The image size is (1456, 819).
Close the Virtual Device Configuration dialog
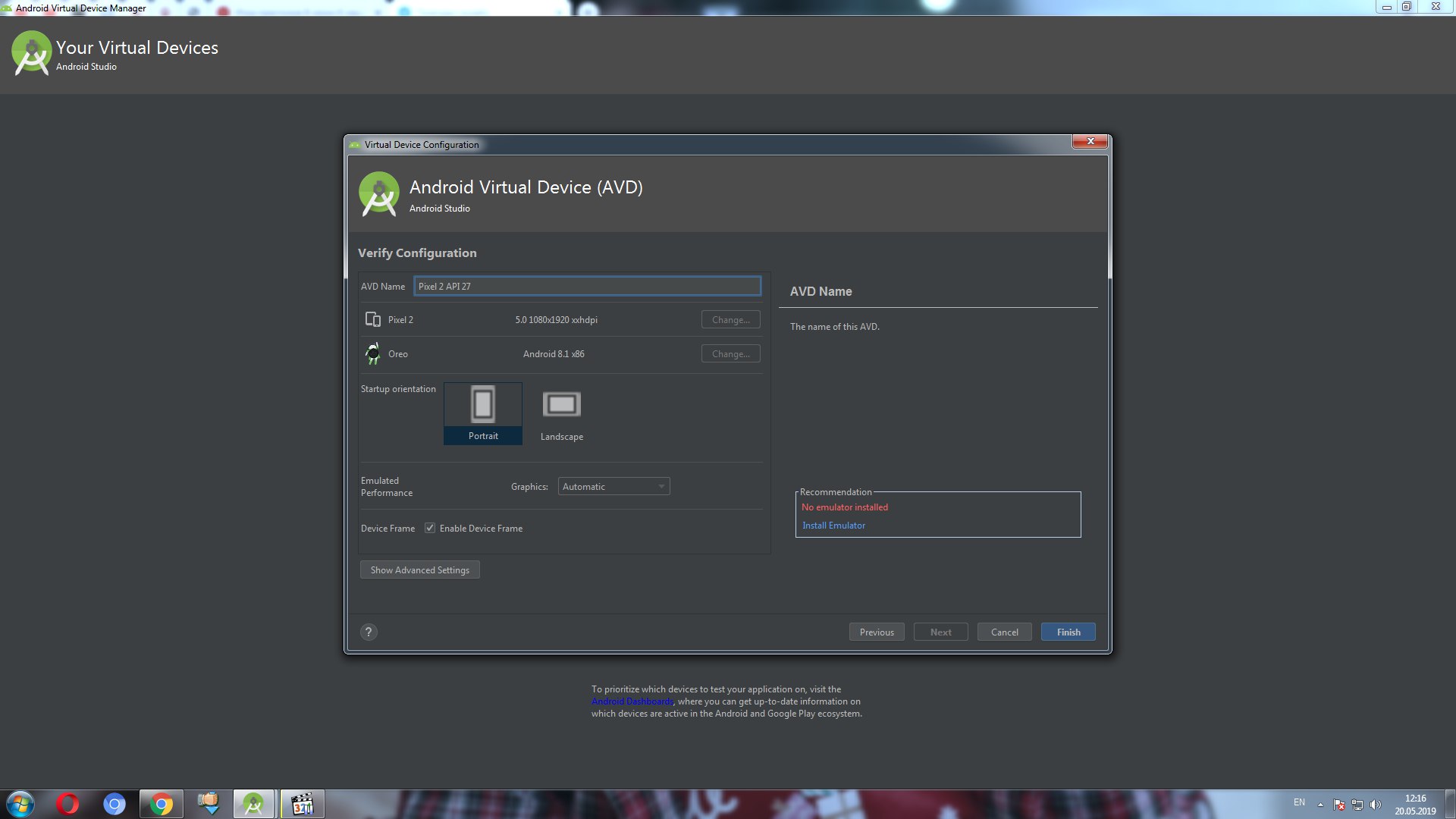tap(1090, 141)
